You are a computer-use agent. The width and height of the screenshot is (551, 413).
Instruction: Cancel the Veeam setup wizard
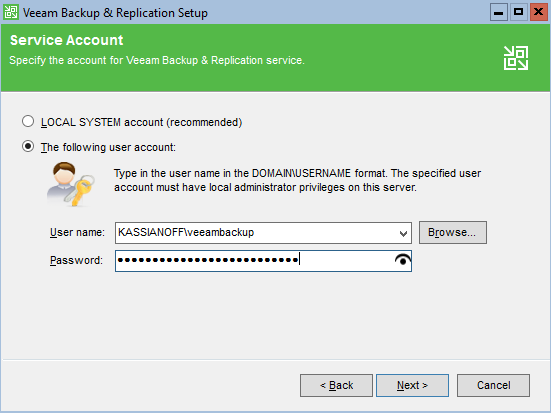click(x=493, y=385)
